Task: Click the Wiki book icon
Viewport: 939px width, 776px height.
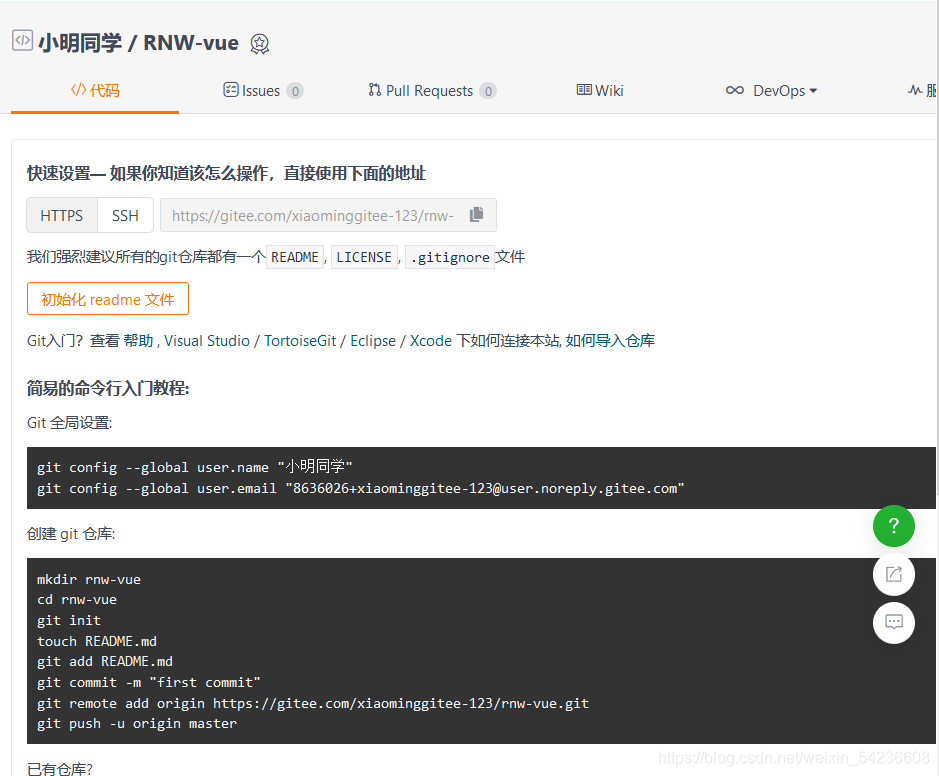Action: click(584, 90)
